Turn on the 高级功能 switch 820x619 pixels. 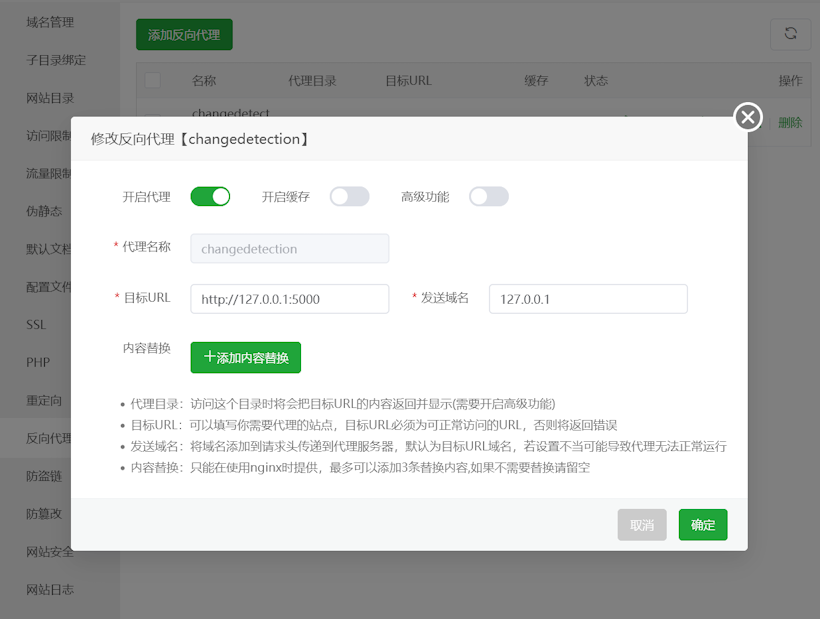click(x=488, y=197)
